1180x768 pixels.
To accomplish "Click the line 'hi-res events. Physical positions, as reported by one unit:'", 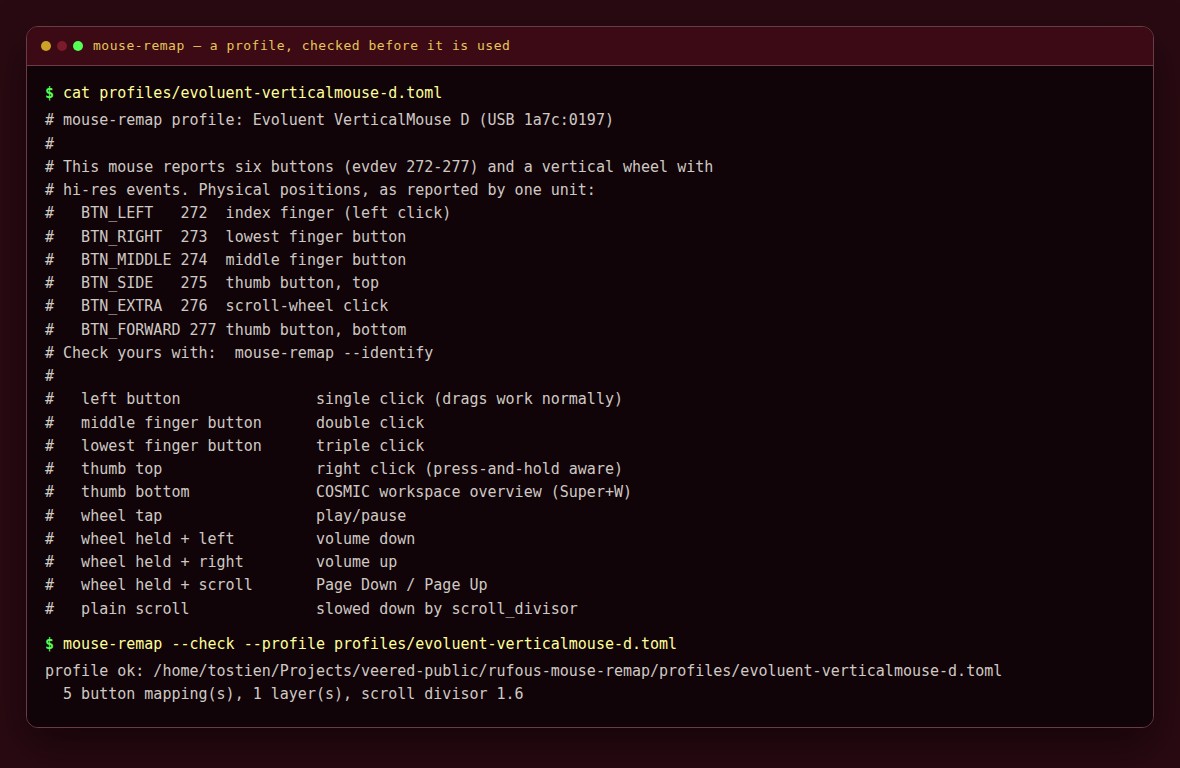I will tap(320, 190).
